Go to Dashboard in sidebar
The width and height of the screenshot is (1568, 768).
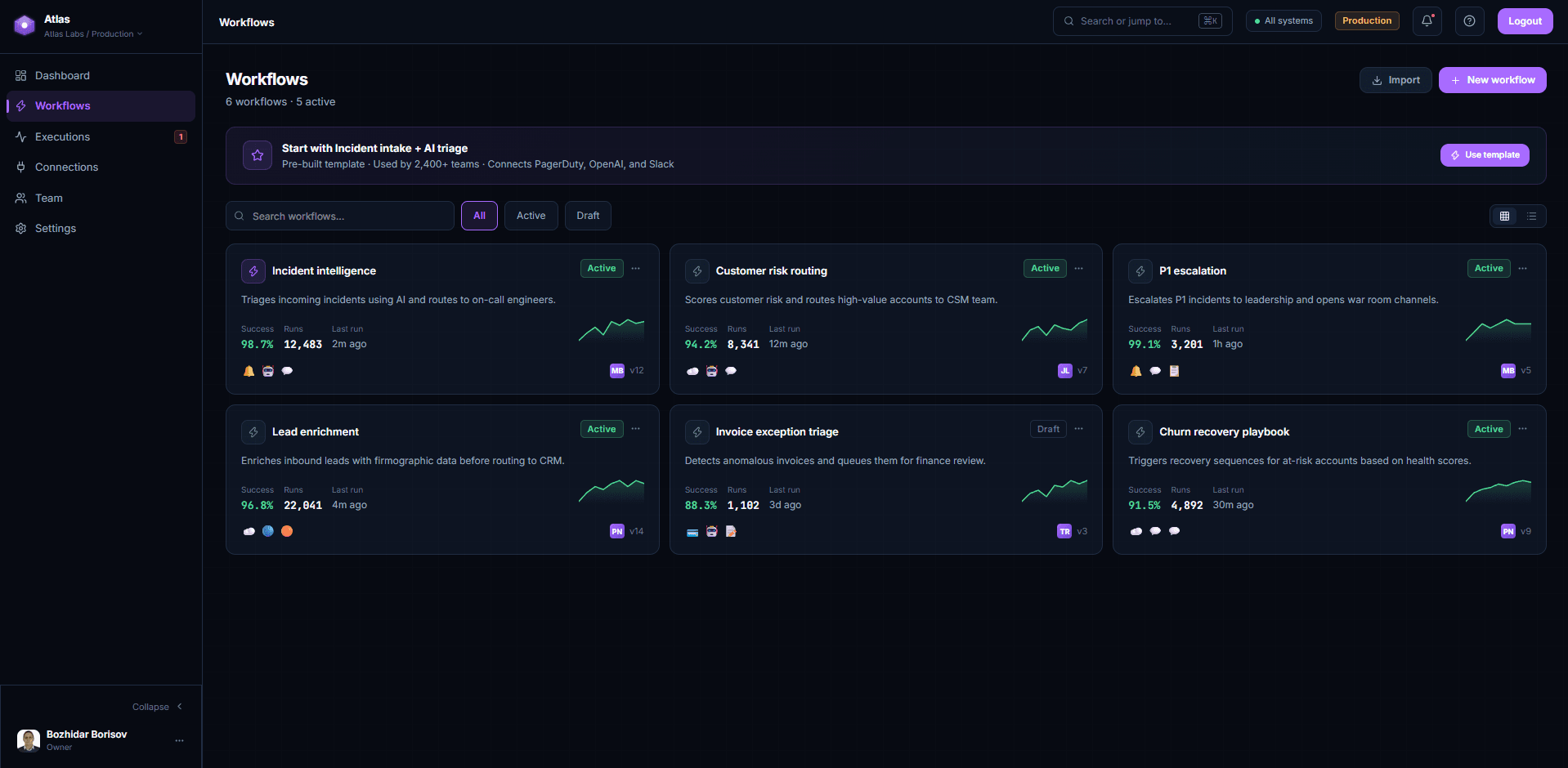tap(101, 76)
